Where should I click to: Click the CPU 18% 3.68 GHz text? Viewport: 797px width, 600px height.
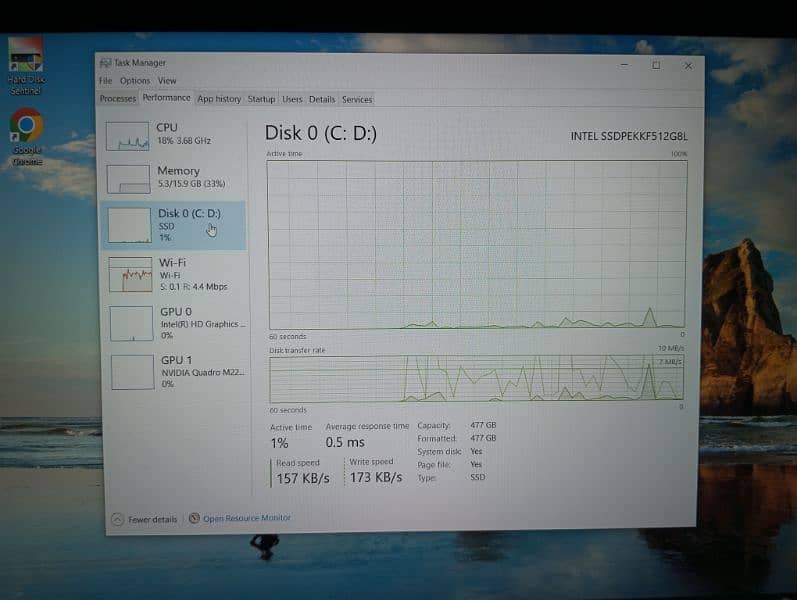pos(184,141)
